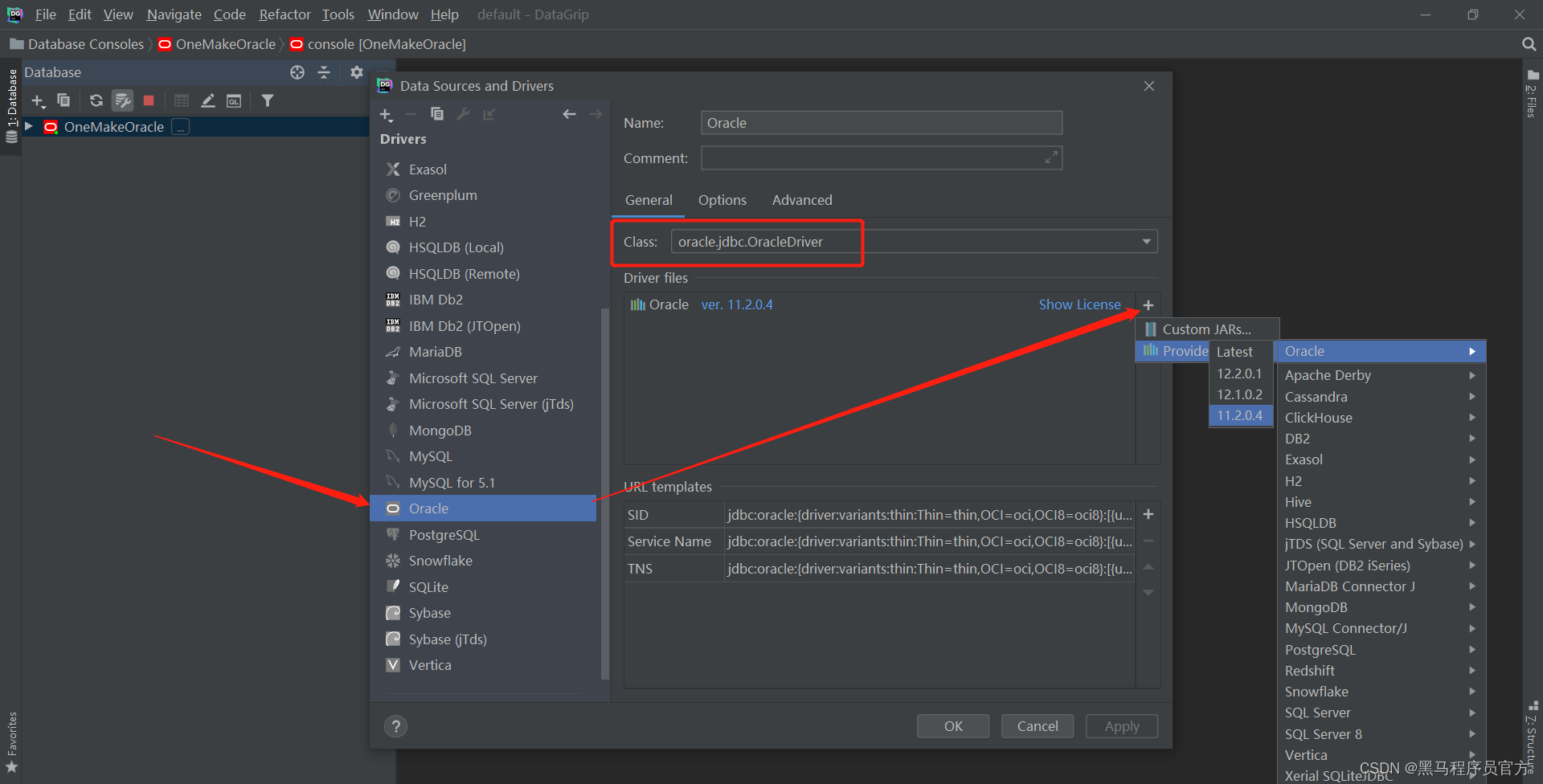Add new driver with plus icon in dialog
The image size is (1543, 784).
(x=386, y=115)
